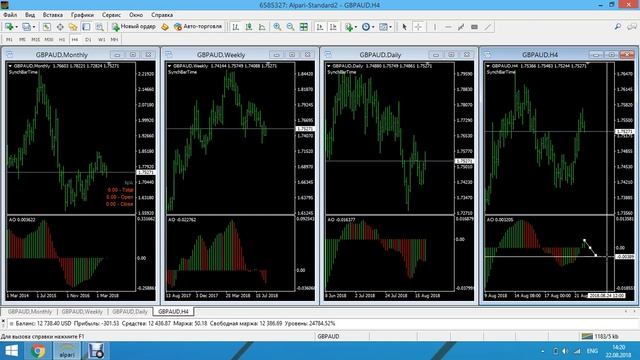The height and width of the screenshot is (360, 640).
Task: Open the Файл menu
Action: (10, 15)
